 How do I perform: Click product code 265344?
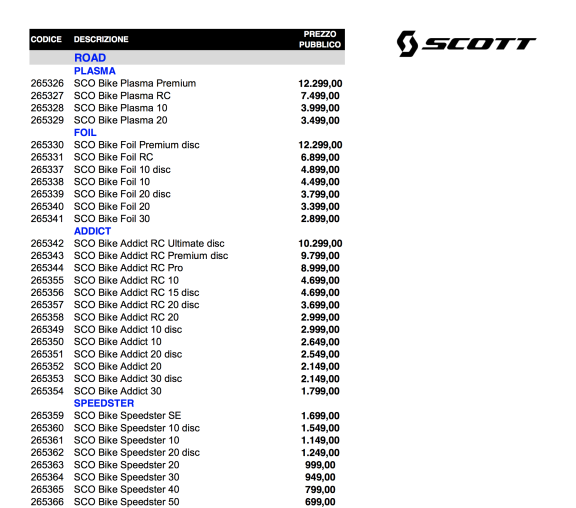47,268
